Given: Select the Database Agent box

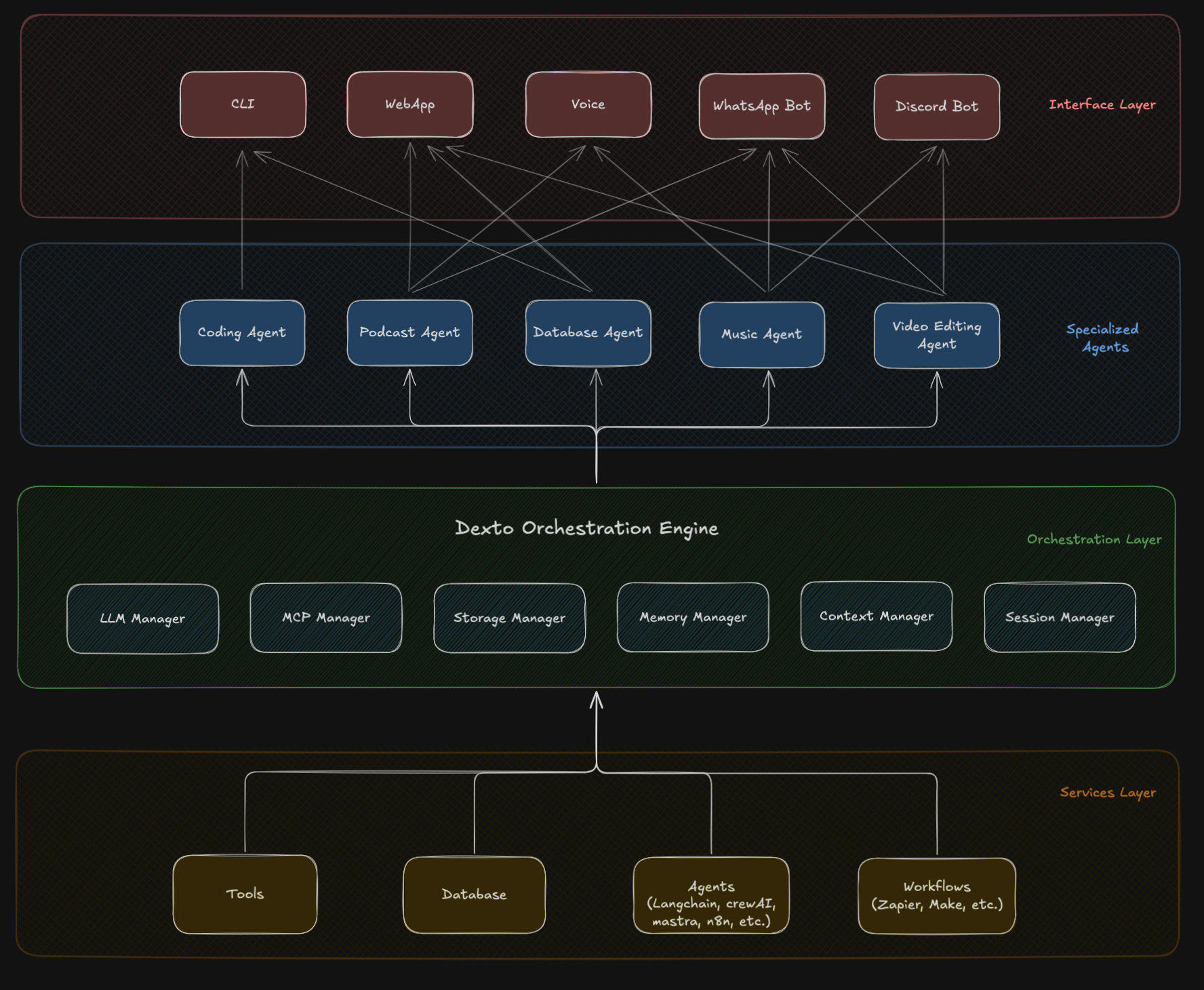Looking at the screenshot, I should tap(588, 332).
